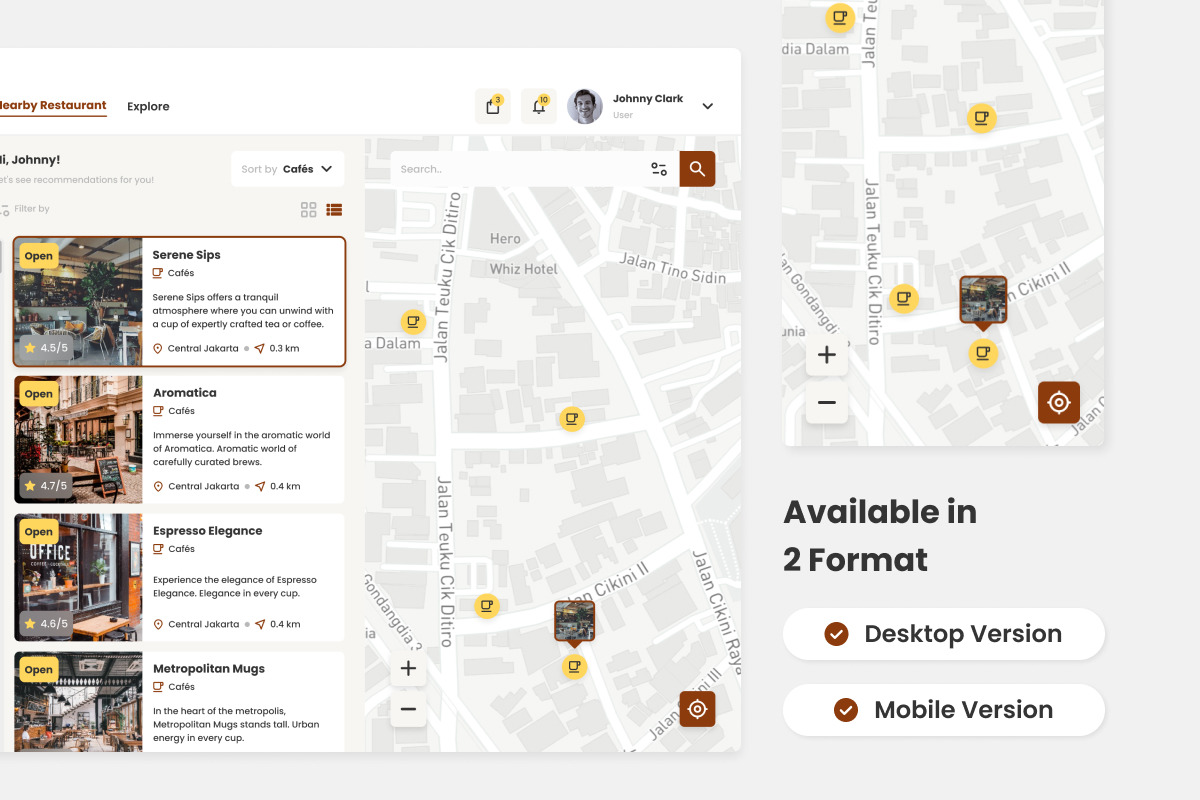This screenshot has height=800, width=1200.
Task: Expand the Johnny Clark account dropdown chevron
Action: pyautogui.click(x=708, y=106)
